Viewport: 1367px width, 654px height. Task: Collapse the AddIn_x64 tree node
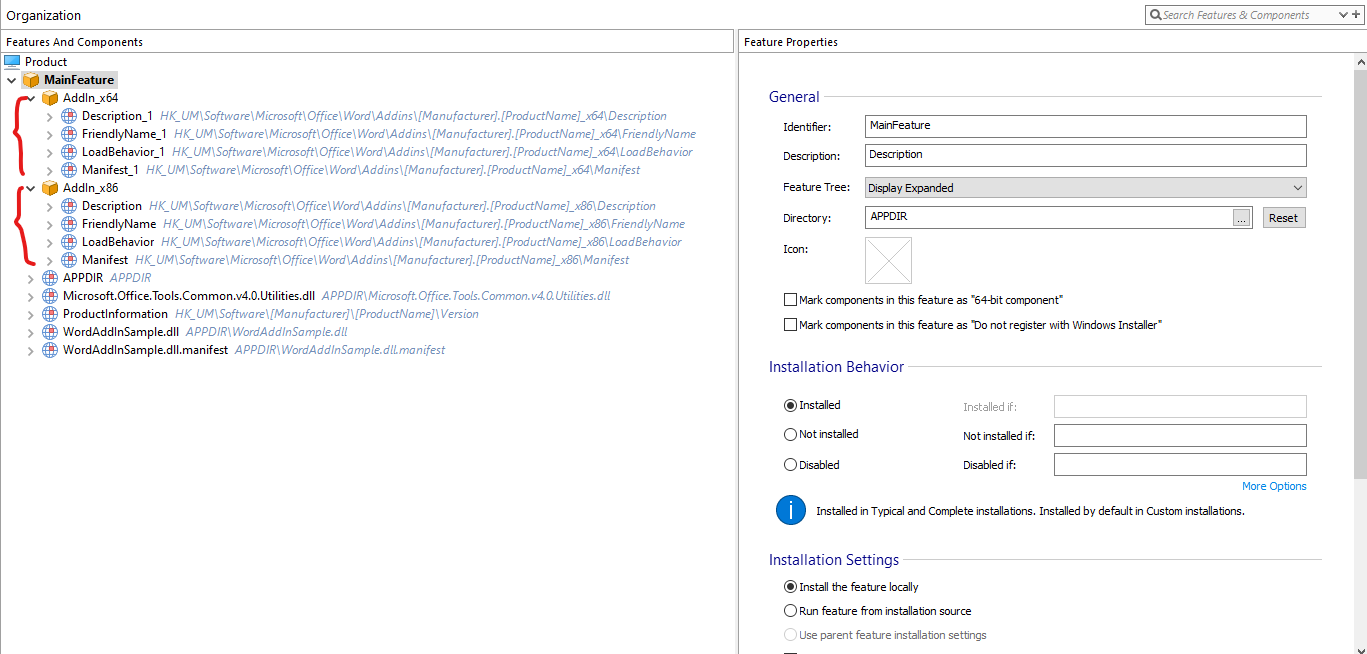30,98
